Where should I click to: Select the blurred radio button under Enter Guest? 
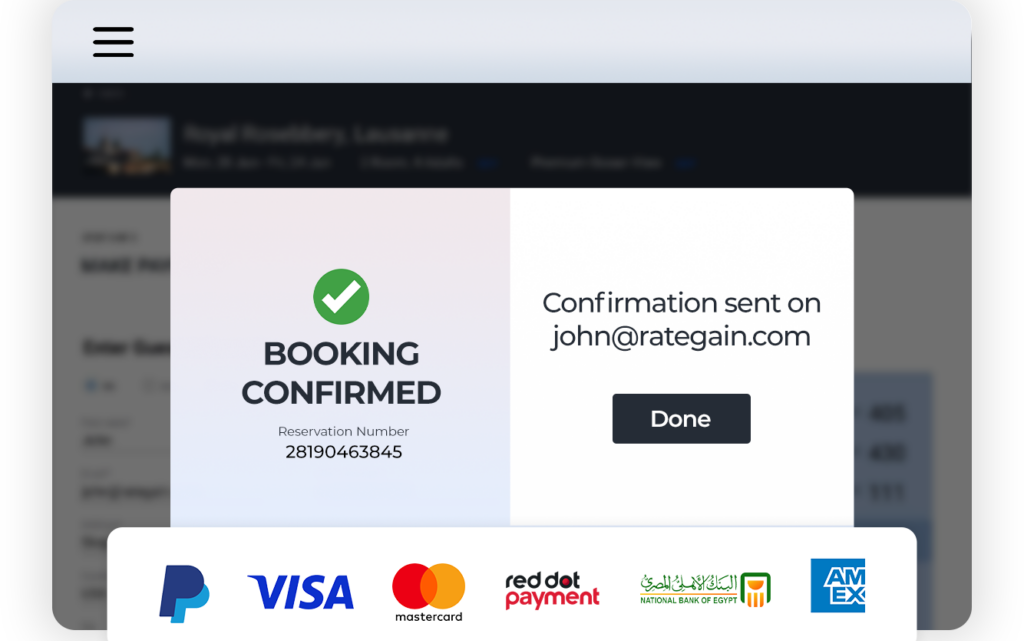coord(91,384)
